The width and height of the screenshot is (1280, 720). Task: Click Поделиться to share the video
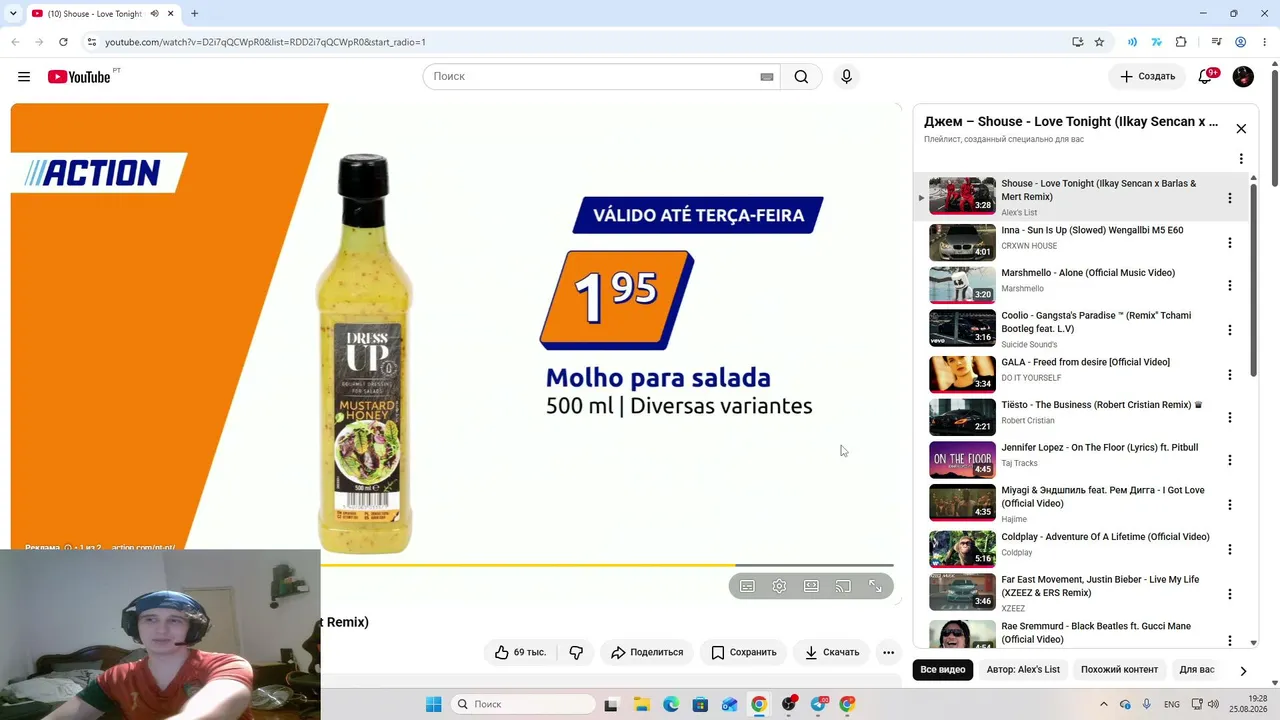pos(647,652)
